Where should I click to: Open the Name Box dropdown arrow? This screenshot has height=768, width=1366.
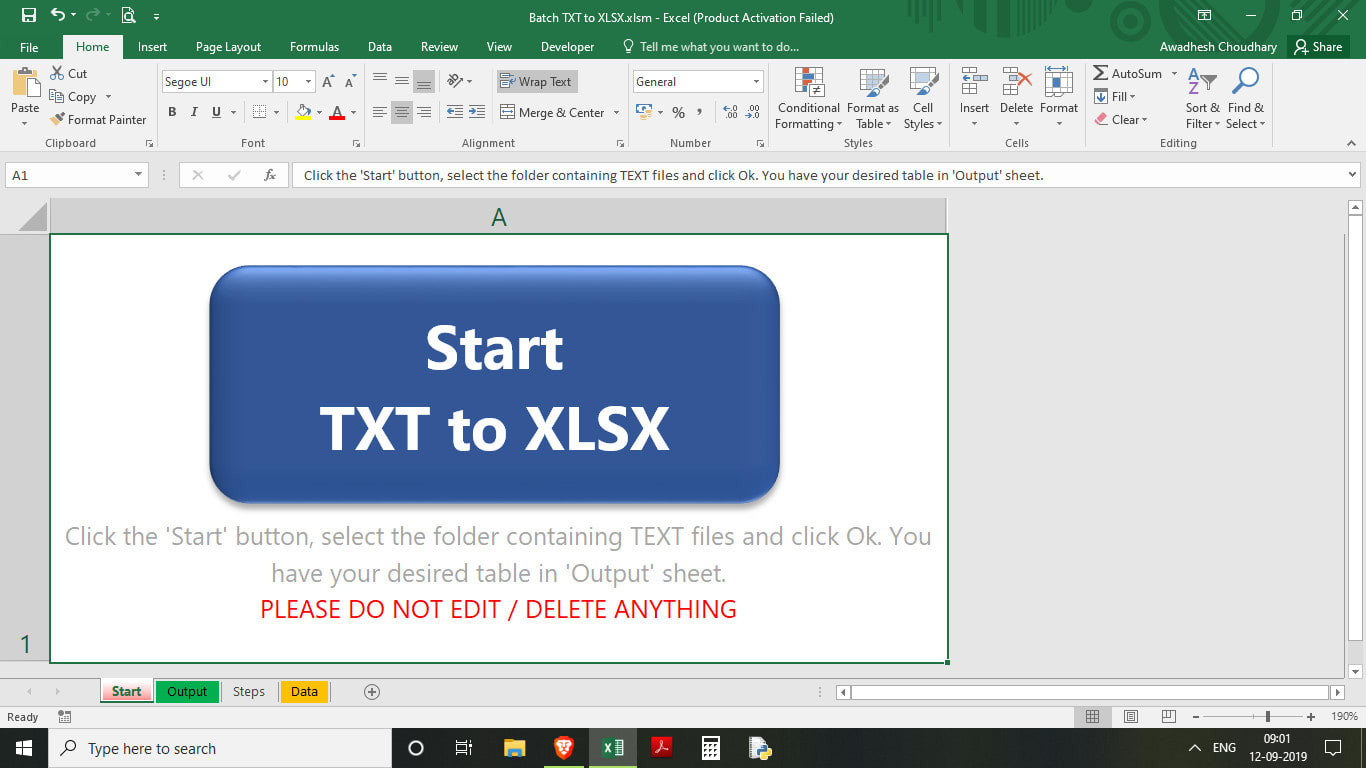point(139,175)
